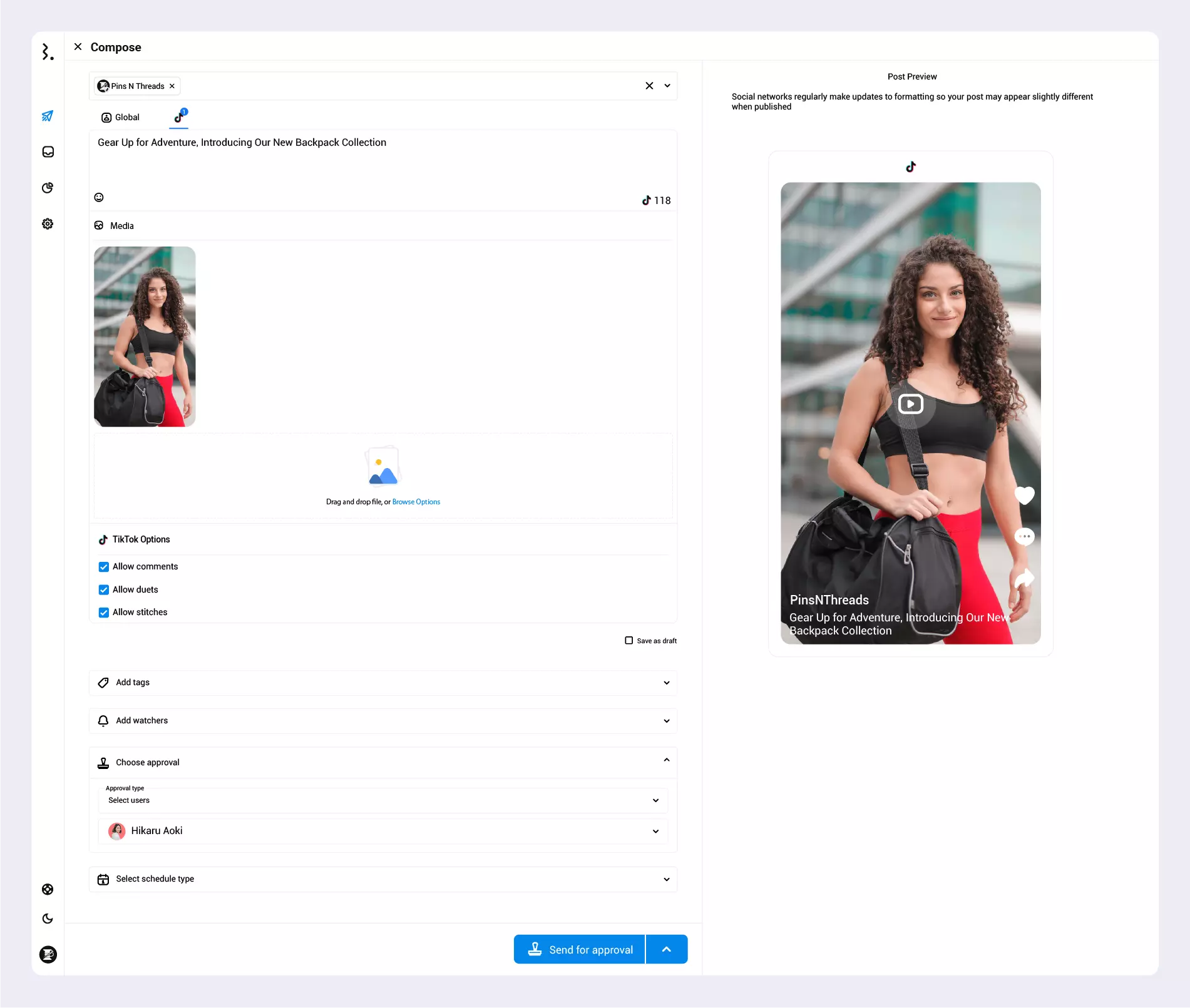
Task: Click the Send for approval button
Action: 580,949
